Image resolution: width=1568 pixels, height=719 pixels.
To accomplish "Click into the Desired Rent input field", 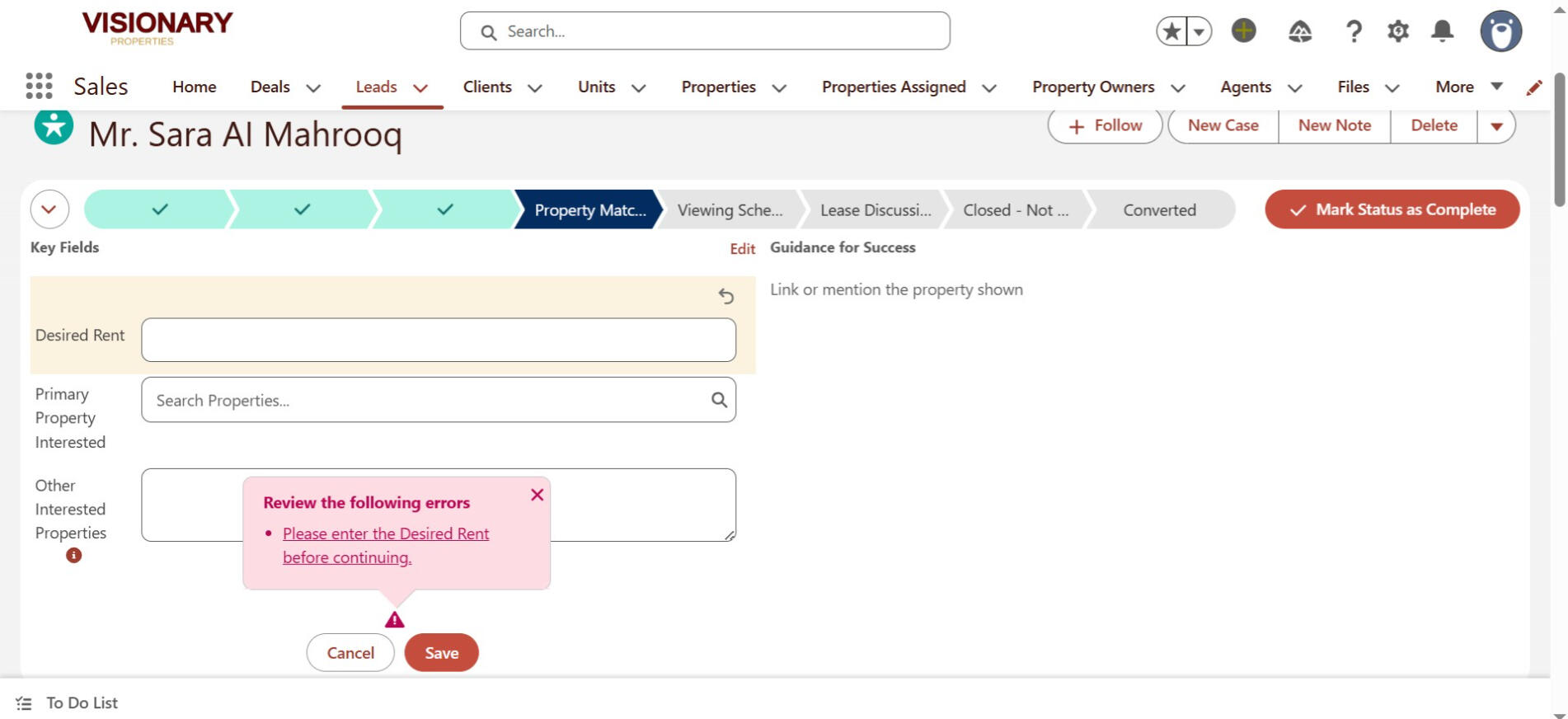I will click(438, 340).
